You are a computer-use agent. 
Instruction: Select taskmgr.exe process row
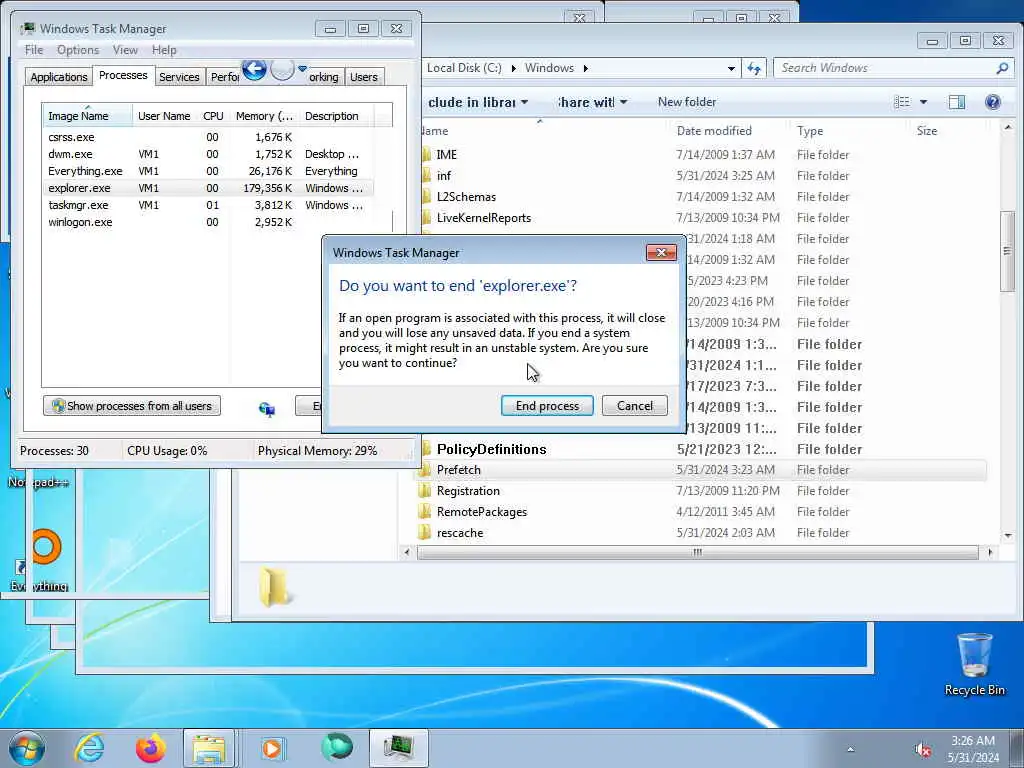208,205
